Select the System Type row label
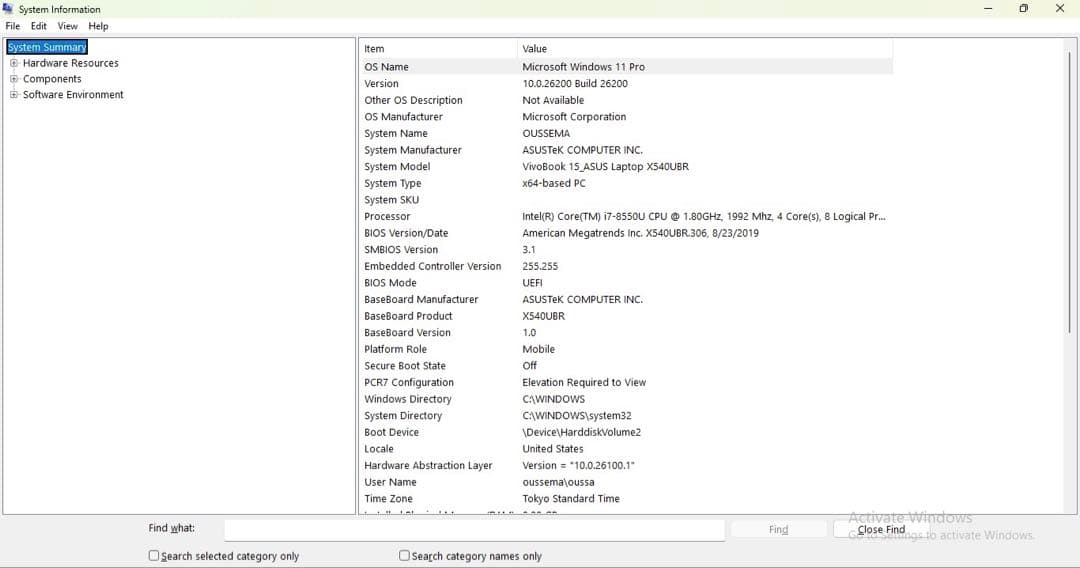 pyautogui.click(x=393, y=182)
